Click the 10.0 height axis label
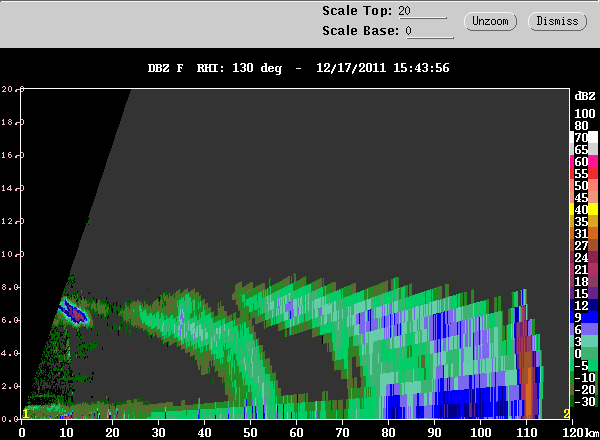Image resolution: width=600 pixels, height=440 pixels. click(x=13, y=254)
